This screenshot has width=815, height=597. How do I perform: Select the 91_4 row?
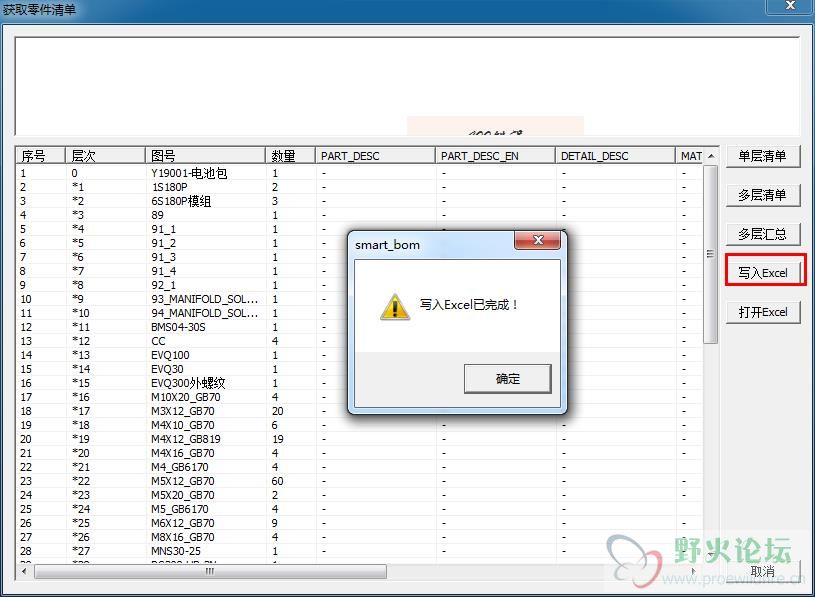(x=359, y=271)
